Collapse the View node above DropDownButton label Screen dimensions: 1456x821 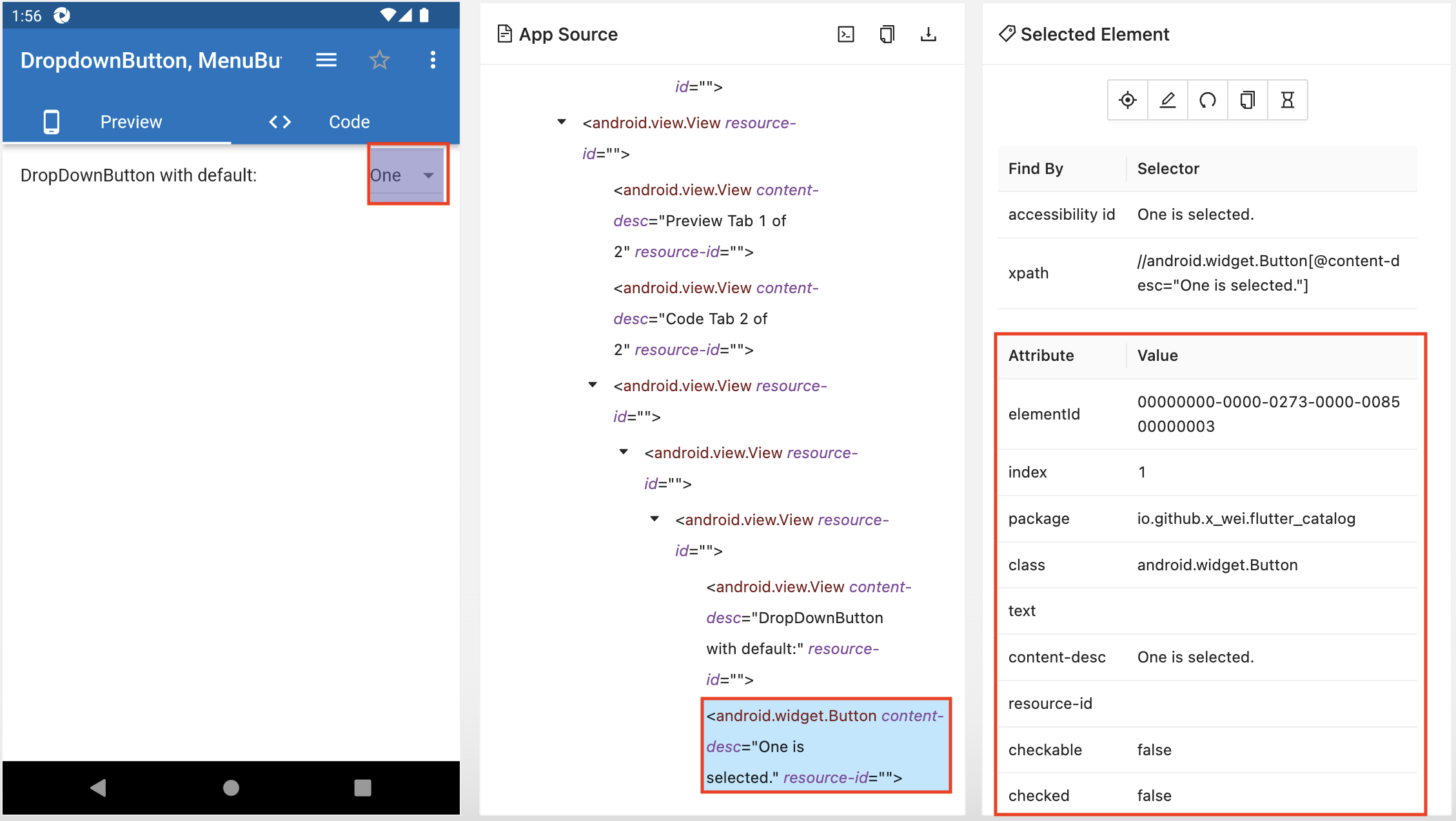click(x=654, y=519)
